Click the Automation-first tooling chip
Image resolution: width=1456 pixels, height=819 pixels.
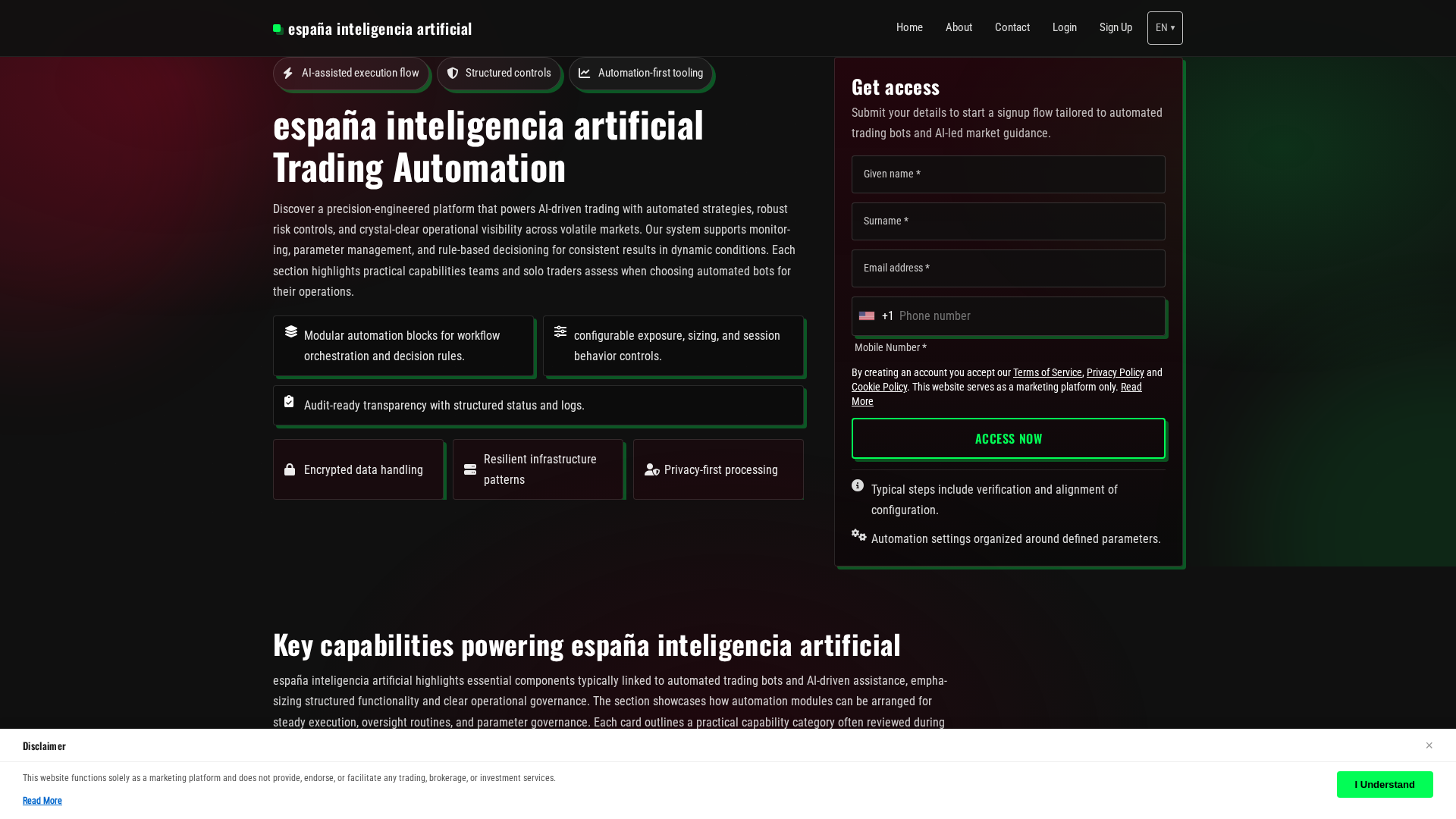pos(641,74)
